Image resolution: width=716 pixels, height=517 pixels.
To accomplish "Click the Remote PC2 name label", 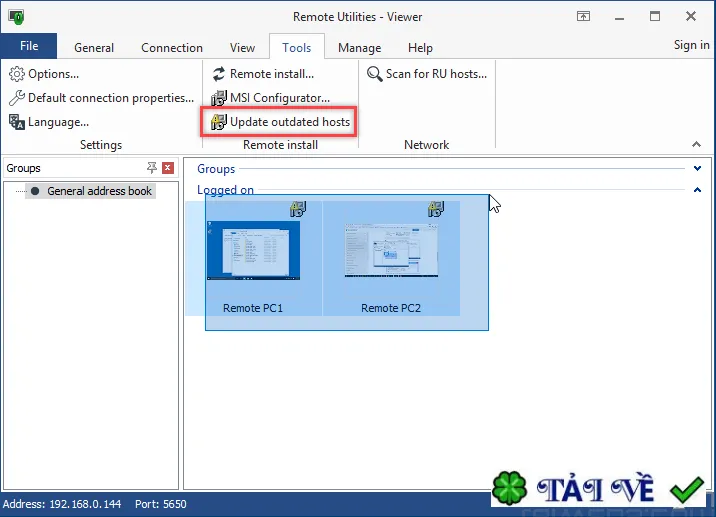I will 391,308.
